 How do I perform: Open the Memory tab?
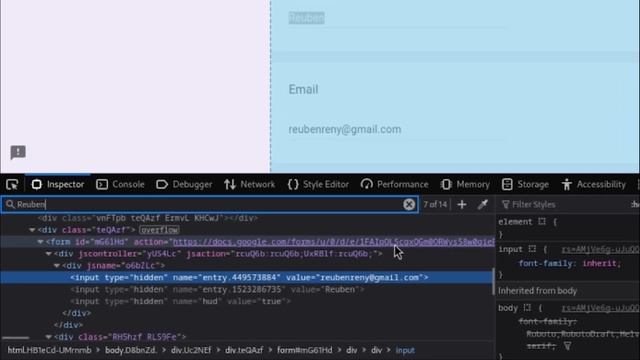coord(465,184)
